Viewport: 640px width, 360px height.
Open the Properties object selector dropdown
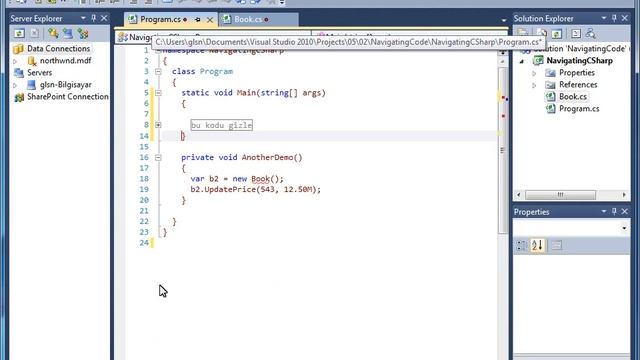click(624, 228)
